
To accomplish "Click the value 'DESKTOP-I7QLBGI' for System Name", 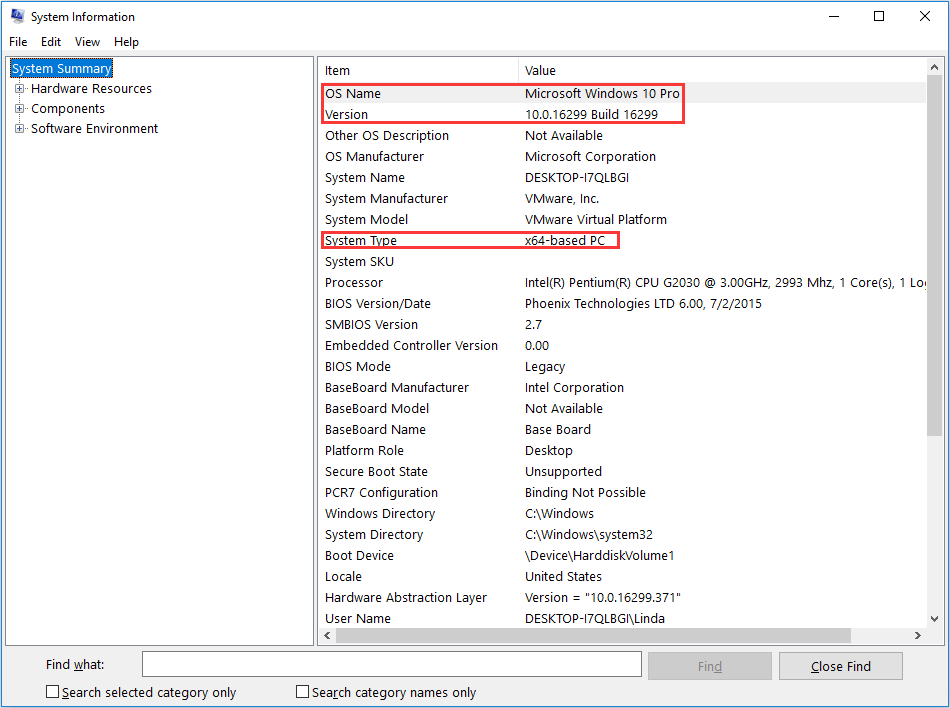I will [577, 177].
